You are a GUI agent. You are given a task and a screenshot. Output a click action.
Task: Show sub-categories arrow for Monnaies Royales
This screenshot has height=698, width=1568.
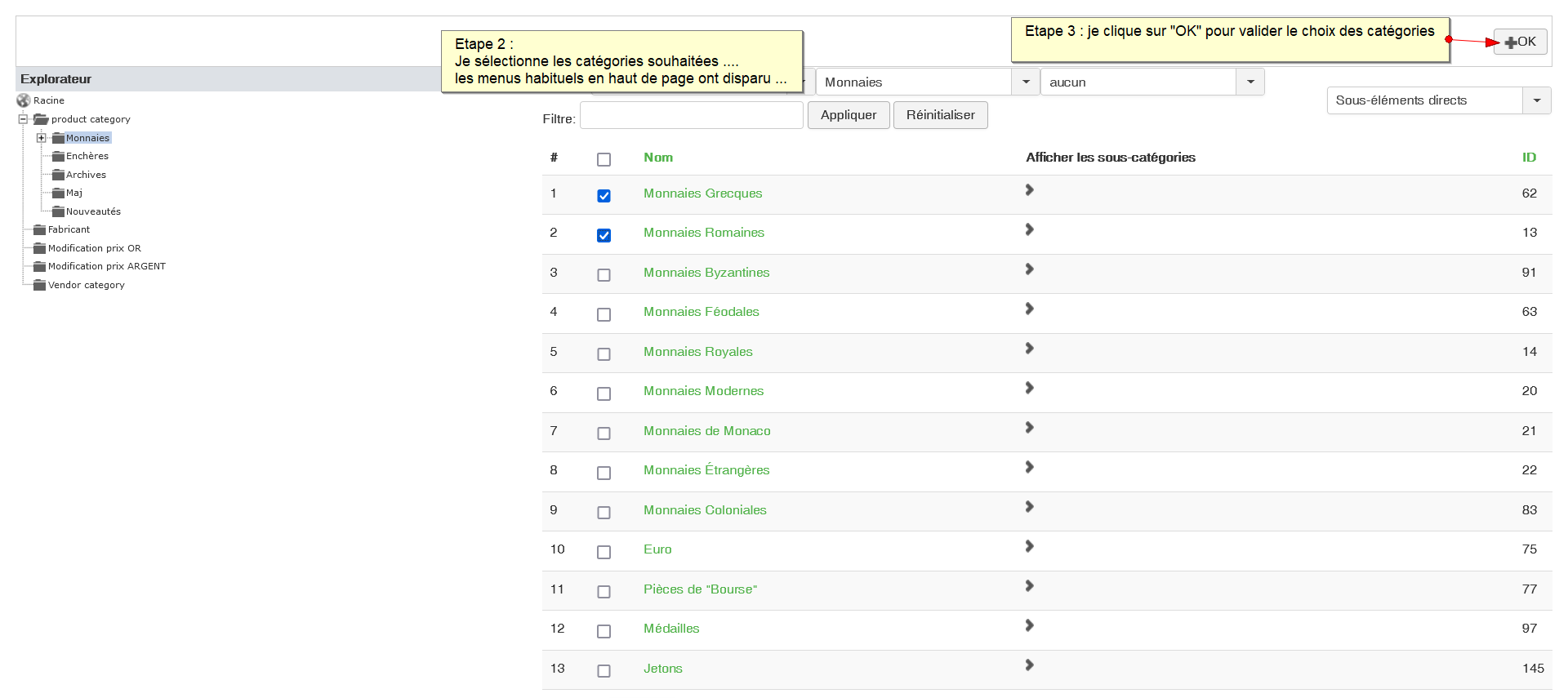click(1029, 349)
